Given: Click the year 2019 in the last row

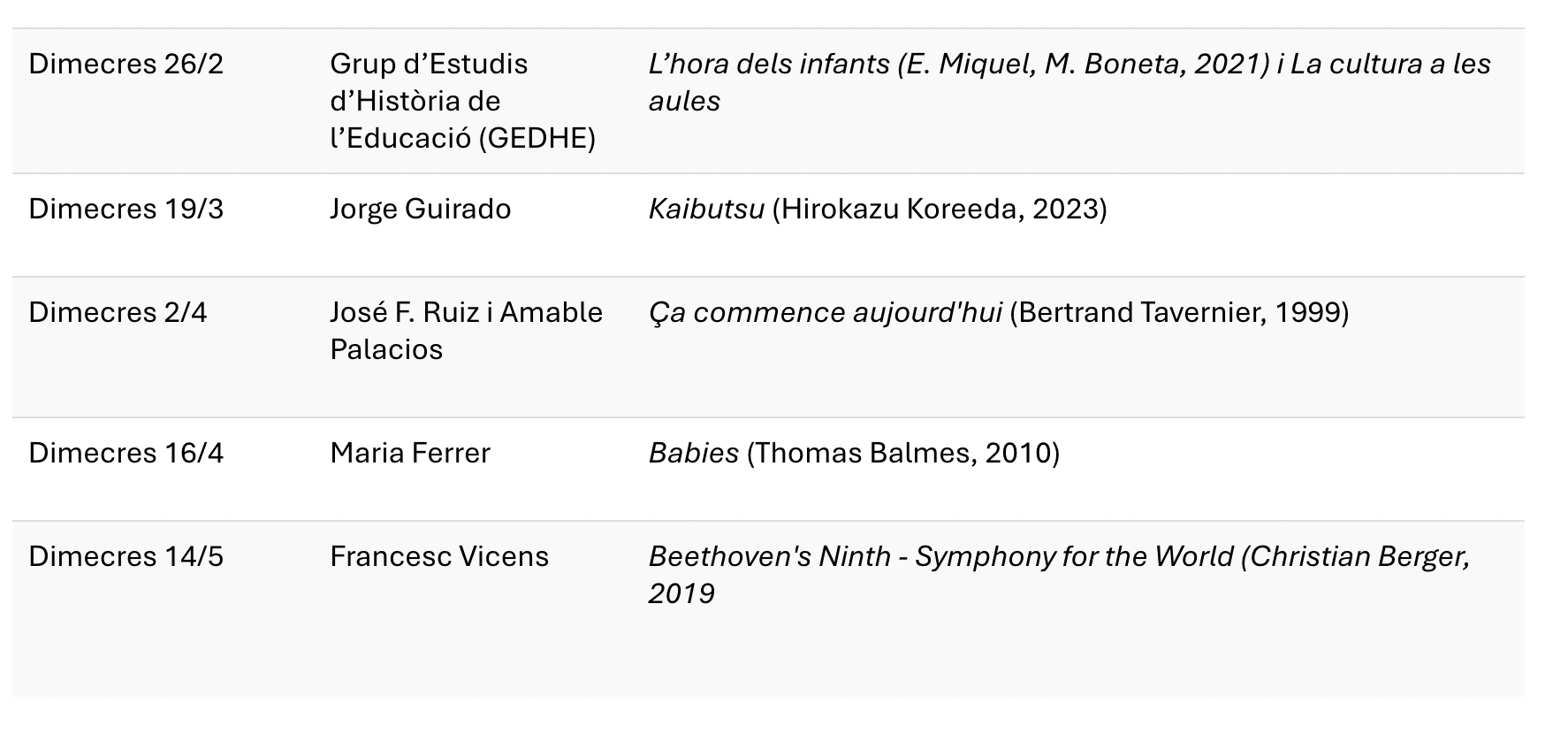Looking at the screenshot, I should pos(681,593).
